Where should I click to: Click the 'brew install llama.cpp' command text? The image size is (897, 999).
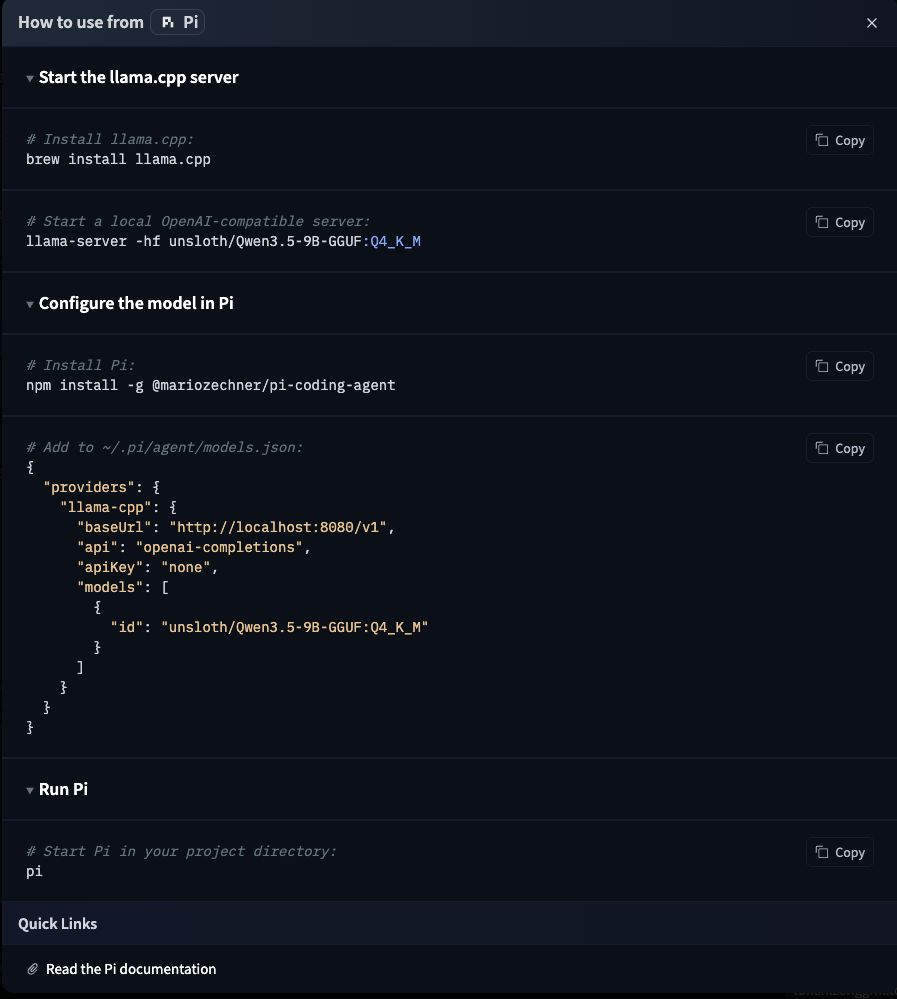118,159
